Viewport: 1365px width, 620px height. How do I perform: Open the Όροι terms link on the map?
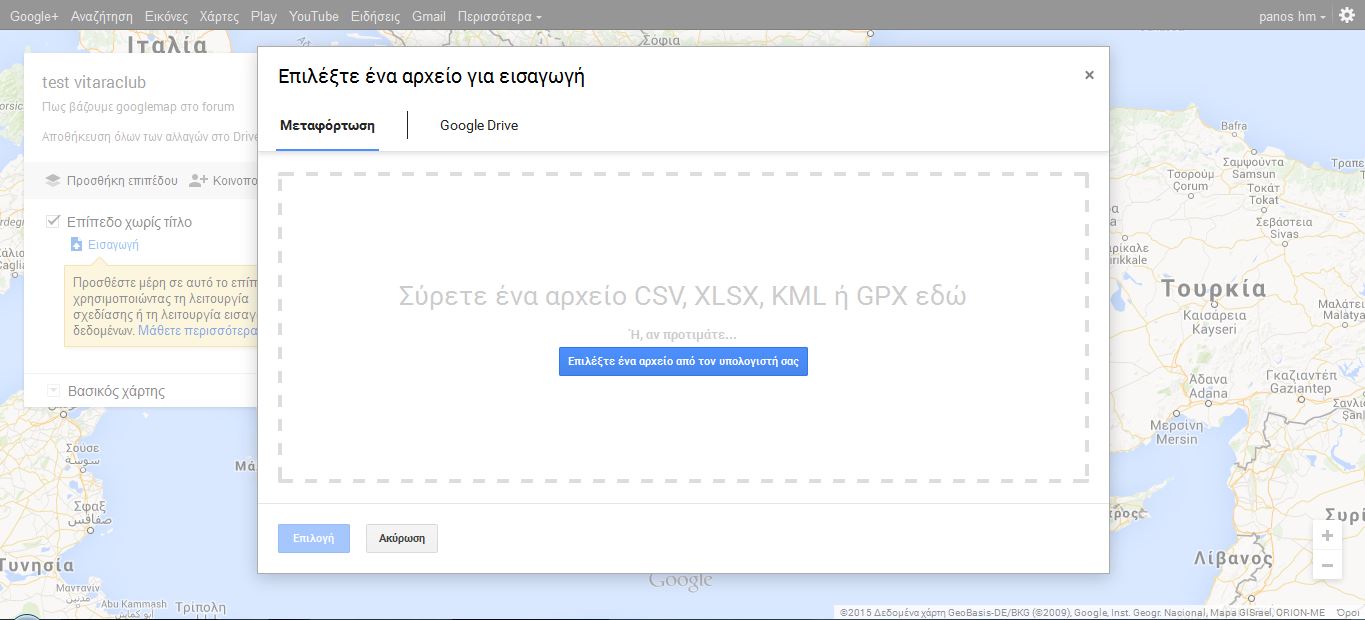[x=1349, y=612]
